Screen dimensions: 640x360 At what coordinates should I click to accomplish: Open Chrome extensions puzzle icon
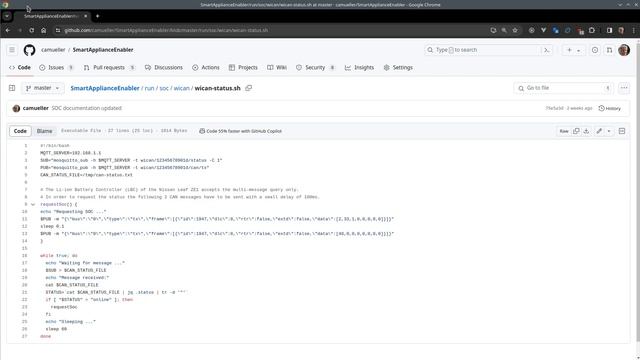click(591, 30)
